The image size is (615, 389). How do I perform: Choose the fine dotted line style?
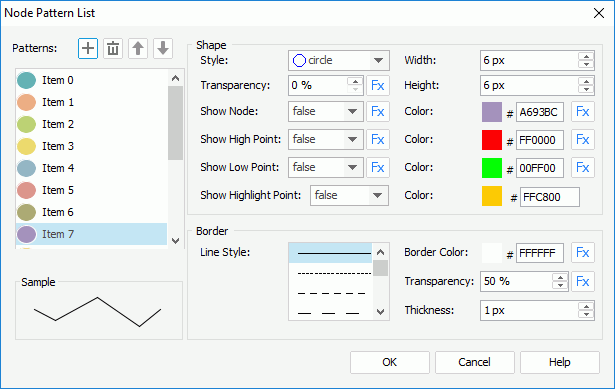[330, 273]
